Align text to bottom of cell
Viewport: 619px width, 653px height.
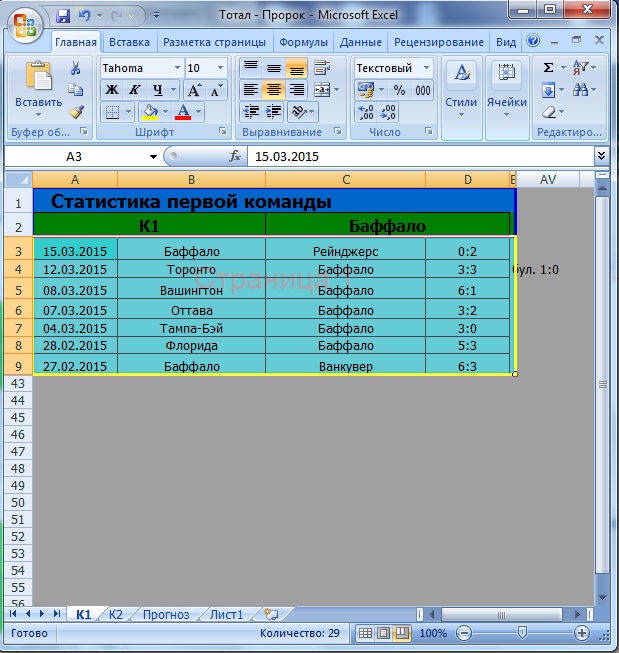pyautogui.click(x=297, y=68)
